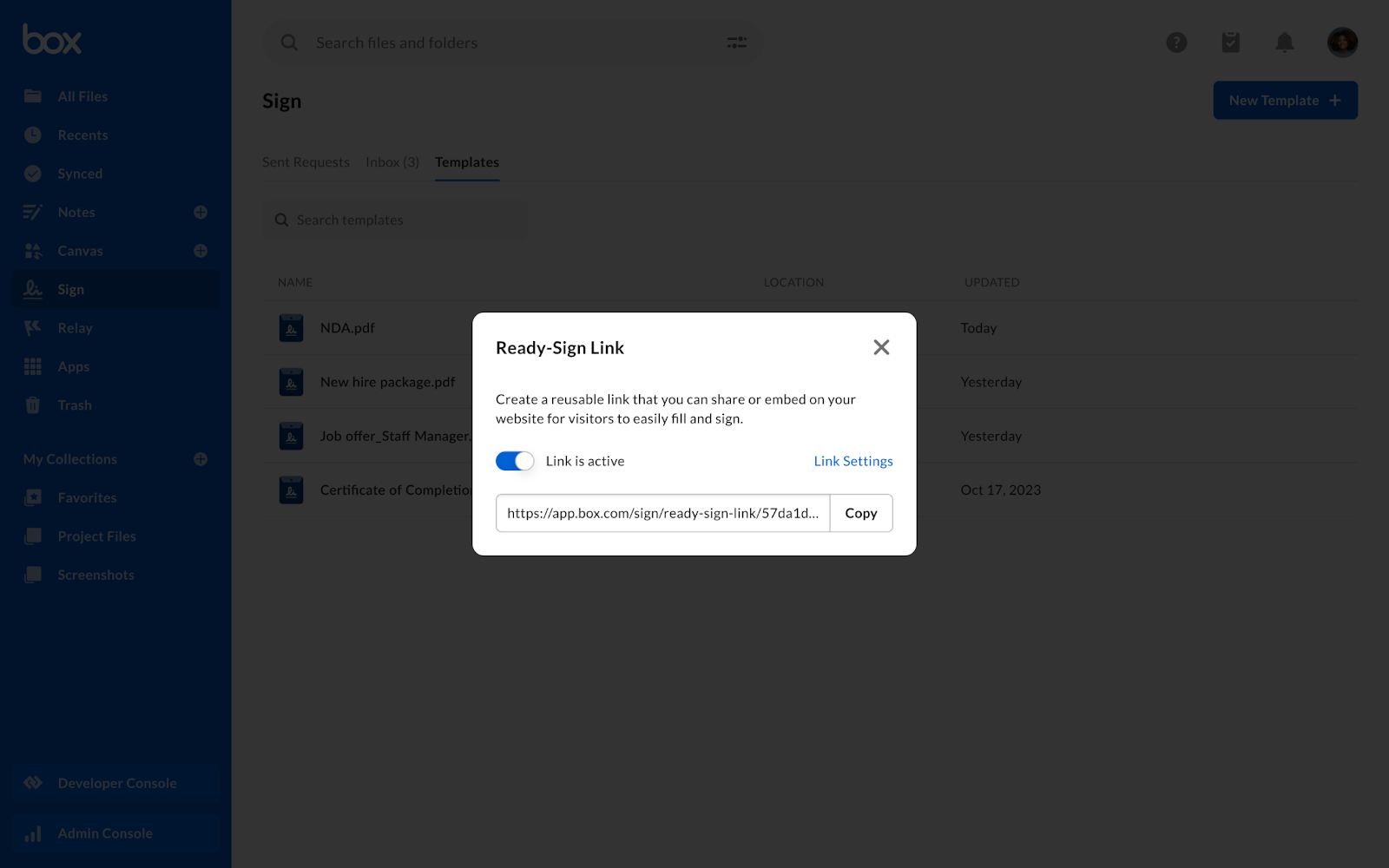Screen dimensions: 1389x868
Task: Switch to Inbox (3) tab
Action: (x=392, y=162)
